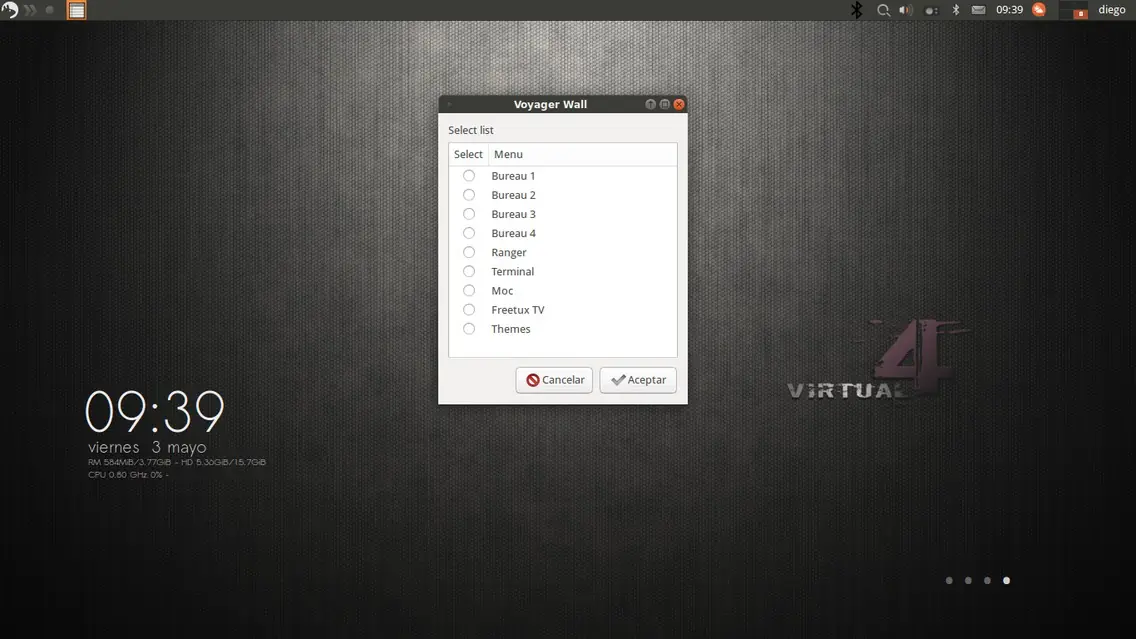Open the magnifier search icon in panel
The height and width of the screenshot is (639, 1136).
[883, 10]
